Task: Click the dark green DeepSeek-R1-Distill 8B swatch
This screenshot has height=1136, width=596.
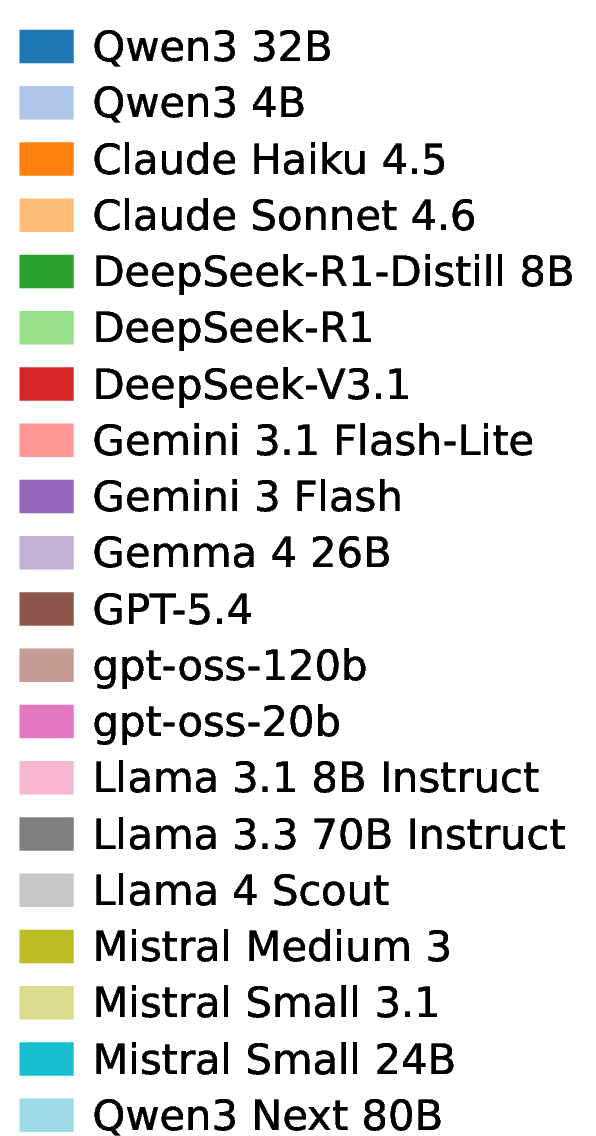Action: point(46,272)
